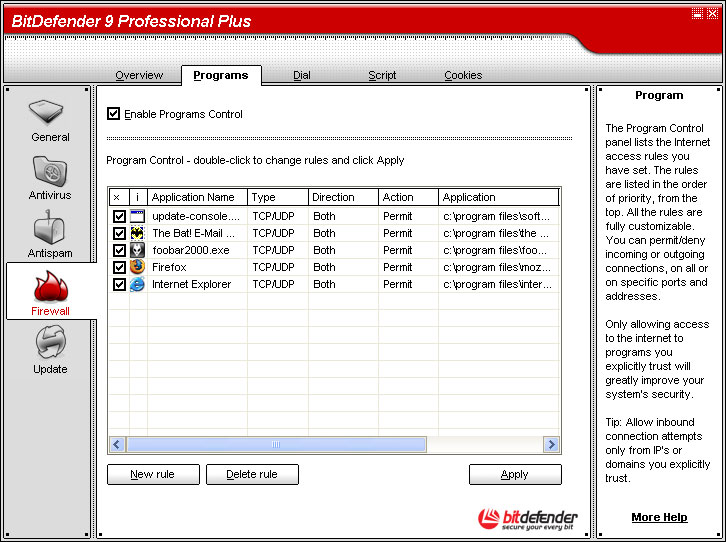Sort by Type column header
The height and width of the screenshot is (542, 726).
(278, 197)
